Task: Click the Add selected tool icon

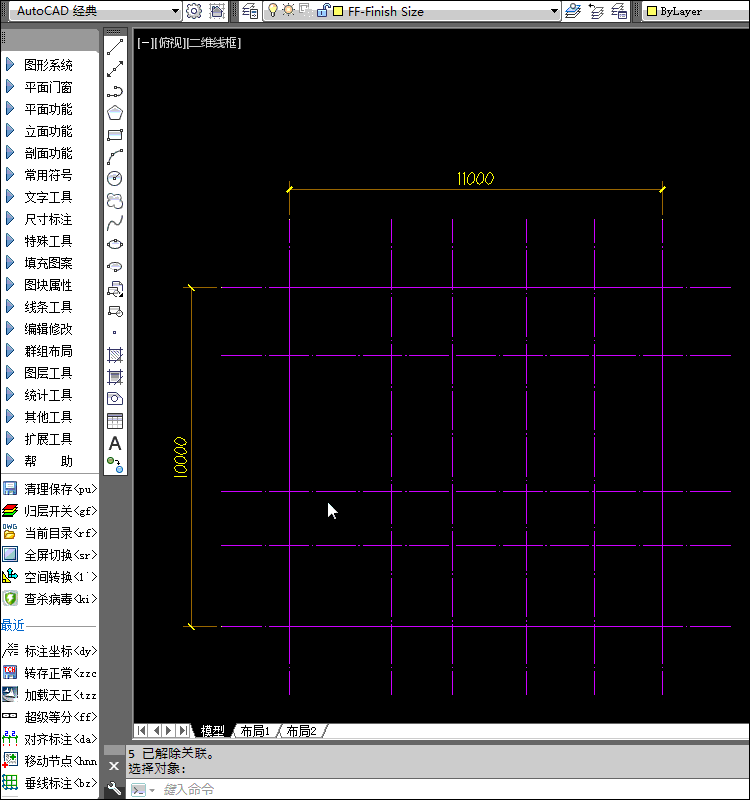Action: (x=115, y=465)
